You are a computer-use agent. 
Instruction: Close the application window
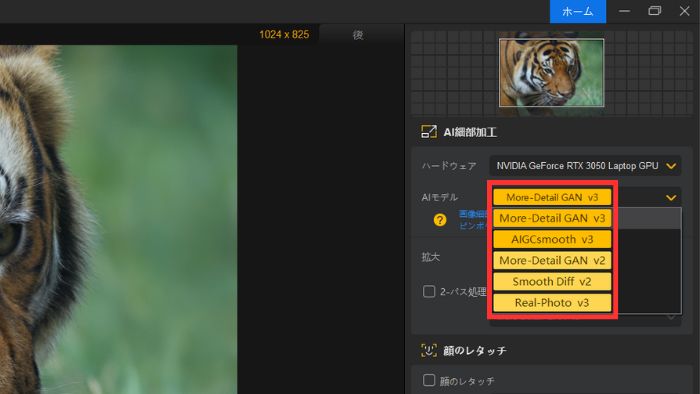684,11
